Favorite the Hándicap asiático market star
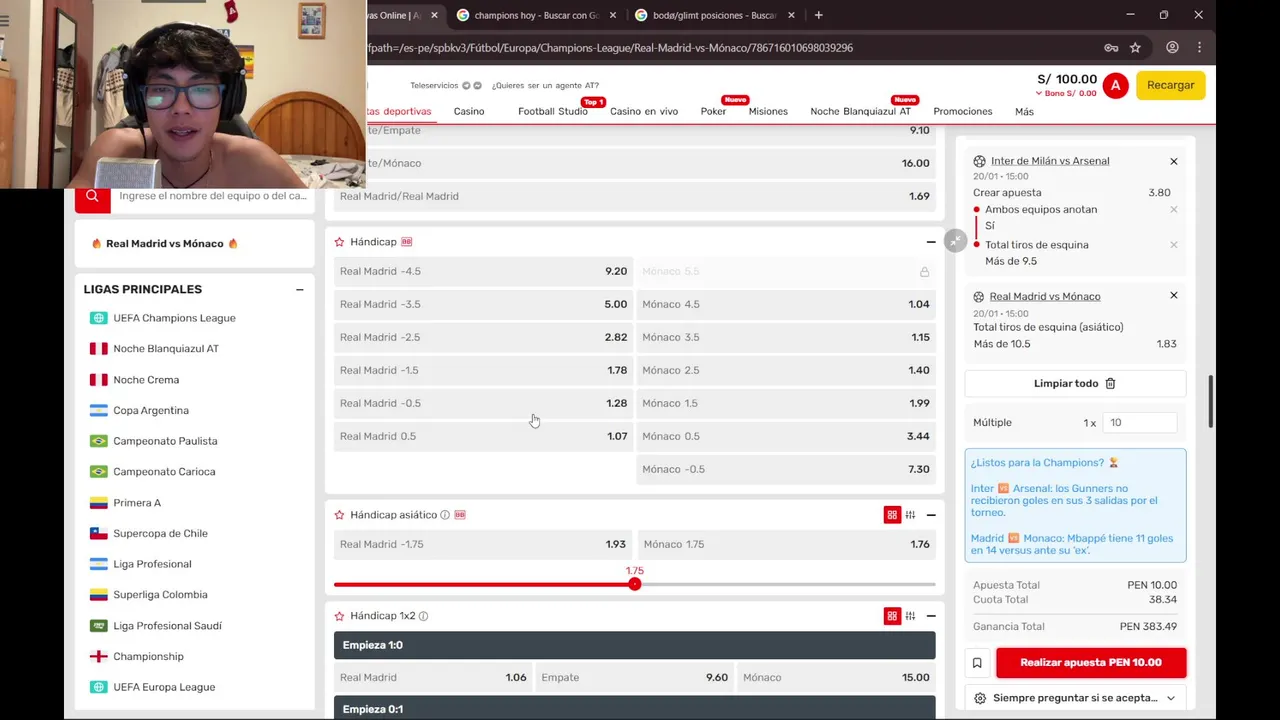The height and width of the screenshot is (720, 1280). tap(340, 515)
